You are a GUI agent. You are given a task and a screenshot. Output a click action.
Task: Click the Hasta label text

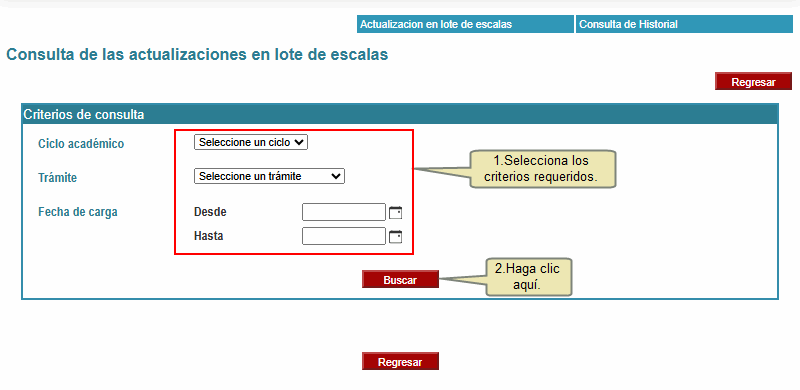pyautogui.click(x=209, y=236)
